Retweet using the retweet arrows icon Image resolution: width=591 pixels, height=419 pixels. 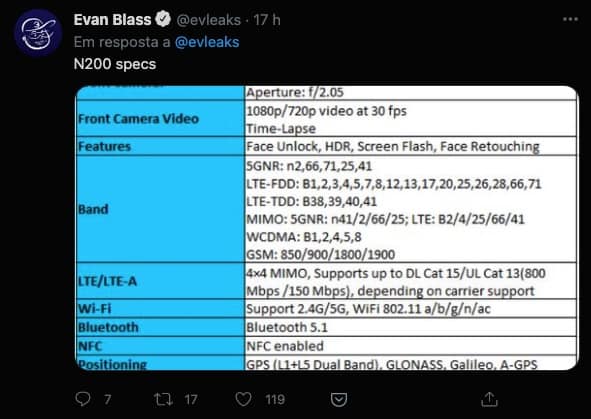(x=164, y=399)
